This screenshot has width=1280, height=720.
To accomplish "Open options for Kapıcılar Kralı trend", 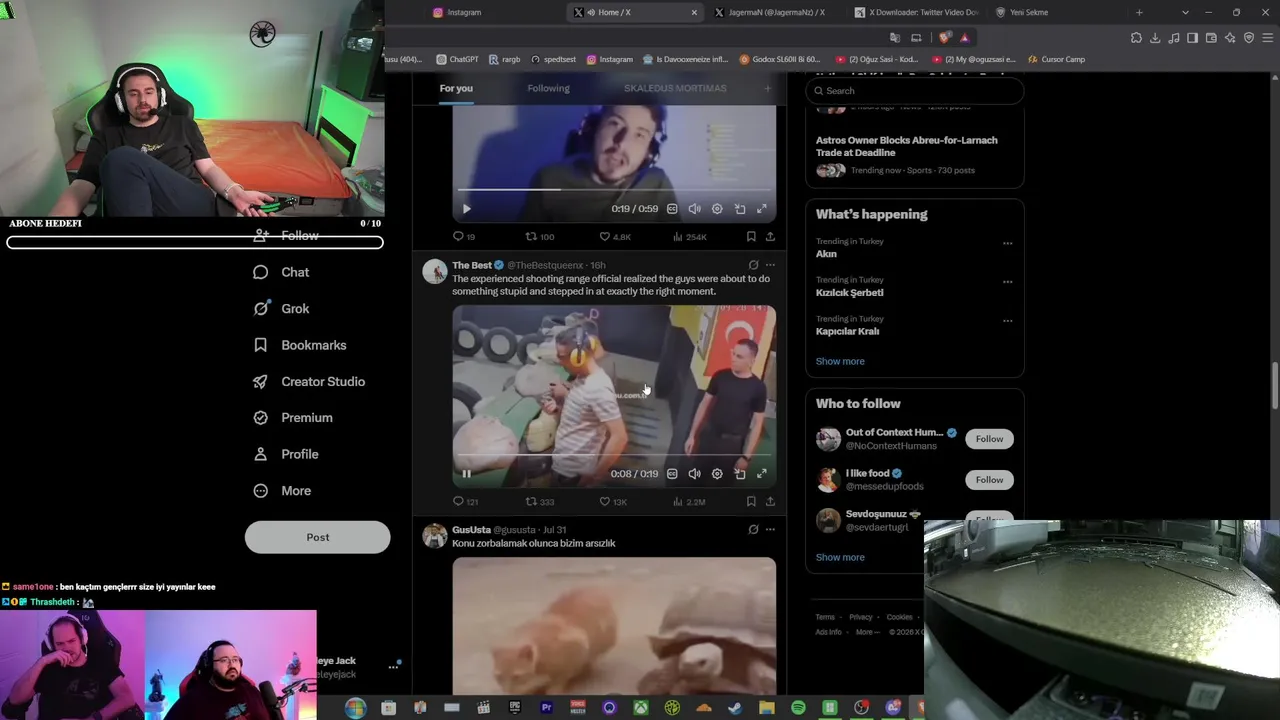I will 1007,321.
